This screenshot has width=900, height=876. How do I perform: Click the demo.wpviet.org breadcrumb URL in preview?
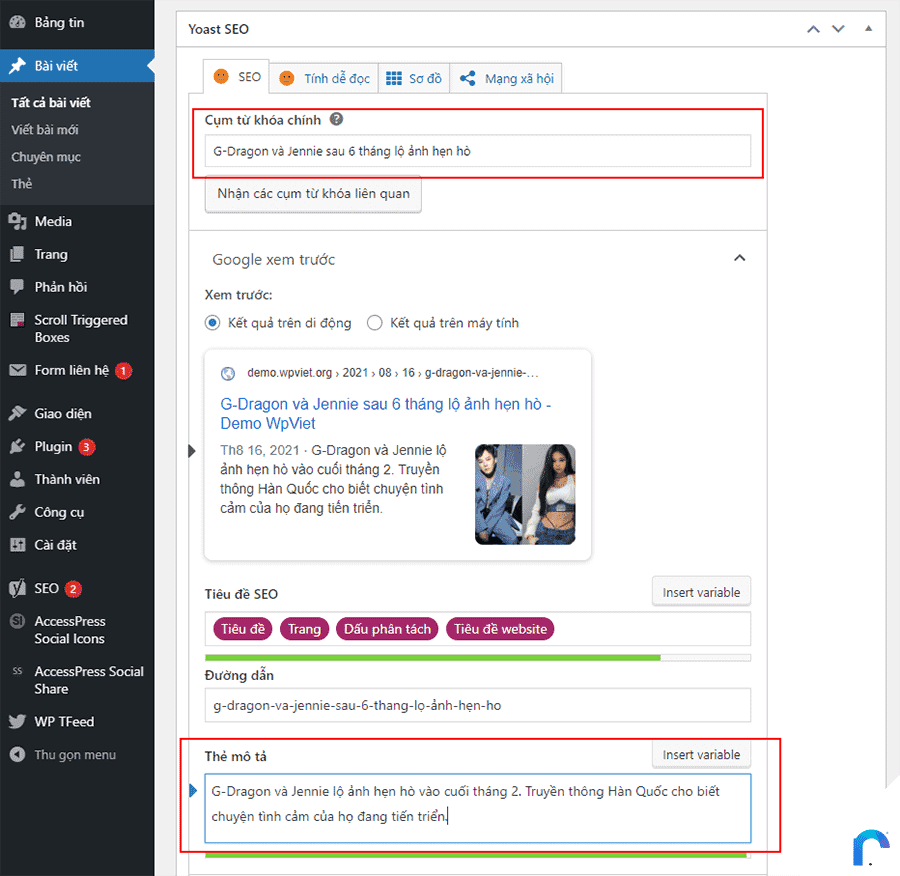(x=393, y=373)
